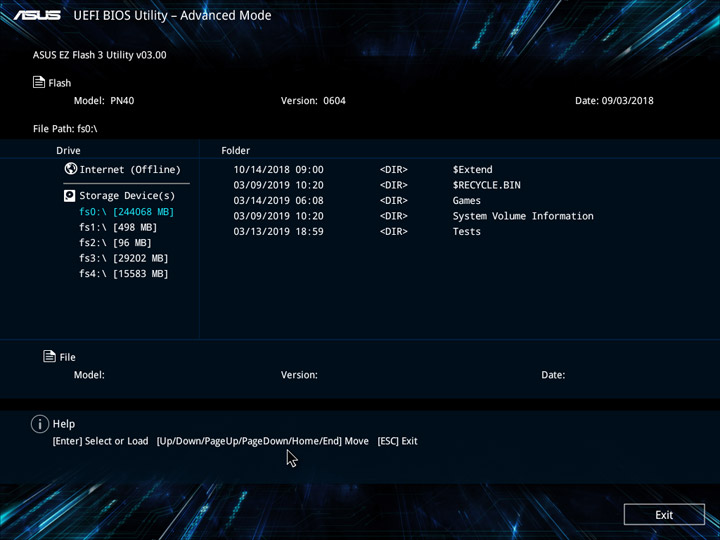Open the Games folder
This screenshot has width=720, height=540.
(467, 201)
